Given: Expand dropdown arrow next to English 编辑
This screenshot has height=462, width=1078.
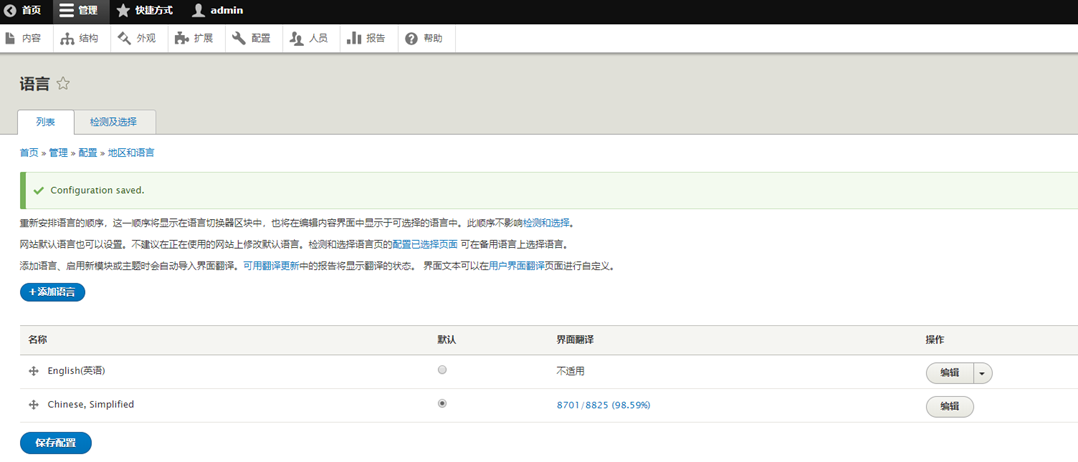Looking at the screenshot, I should (982, 372).
